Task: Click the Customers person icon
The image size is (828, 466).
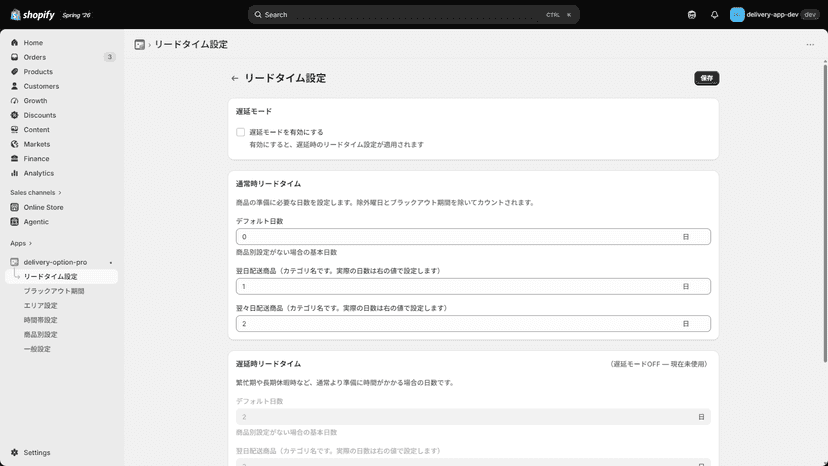Action: pos(14,86)
